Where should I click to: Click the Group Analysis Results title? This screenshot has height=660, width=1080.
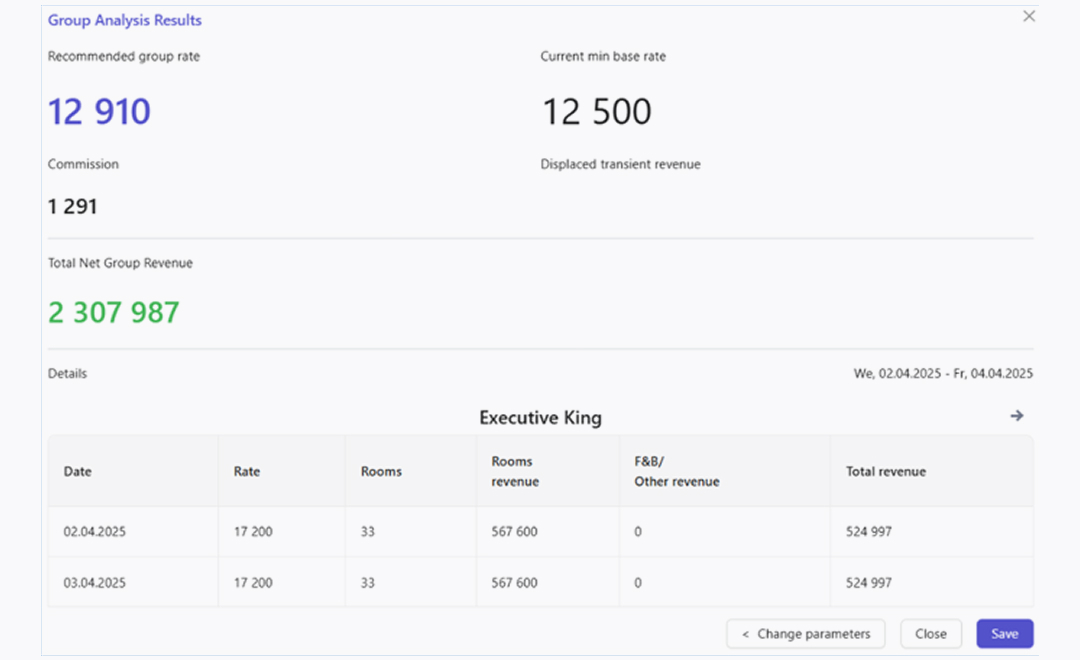(x=125, y=20)
